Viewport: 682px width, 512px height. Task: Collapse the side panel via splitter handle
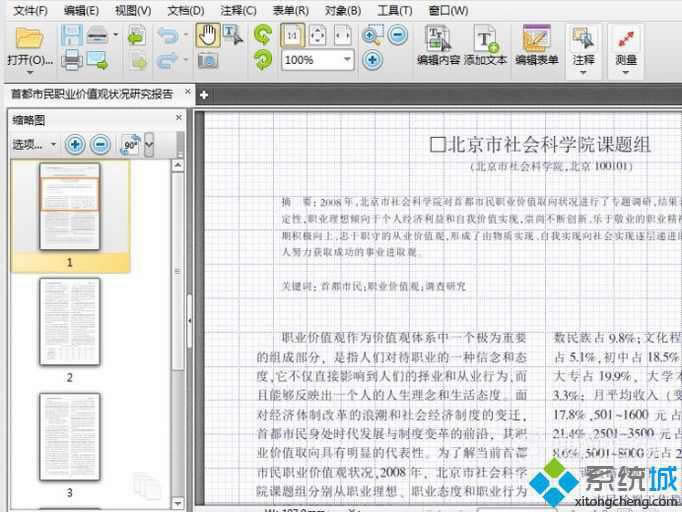click(x=190, y=321)
